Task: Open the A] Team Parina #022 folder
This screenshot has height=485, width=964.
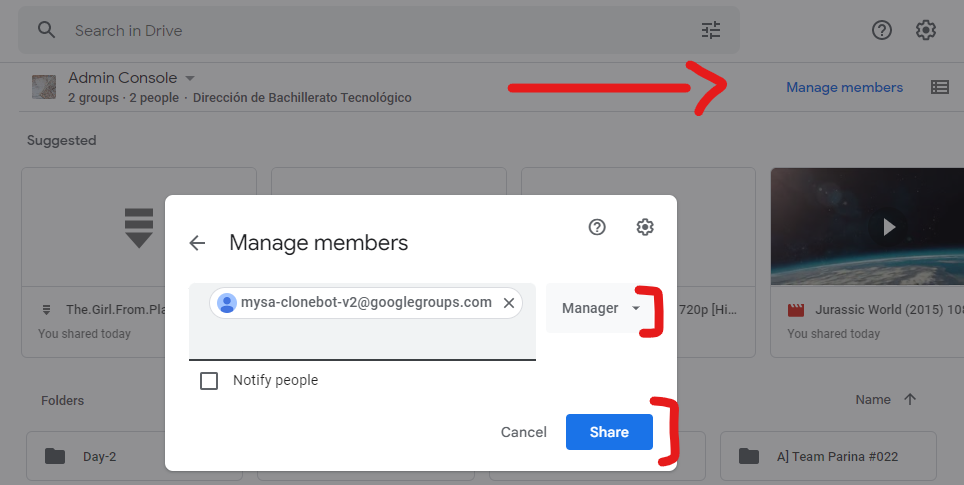Action: tap(828, 456)
